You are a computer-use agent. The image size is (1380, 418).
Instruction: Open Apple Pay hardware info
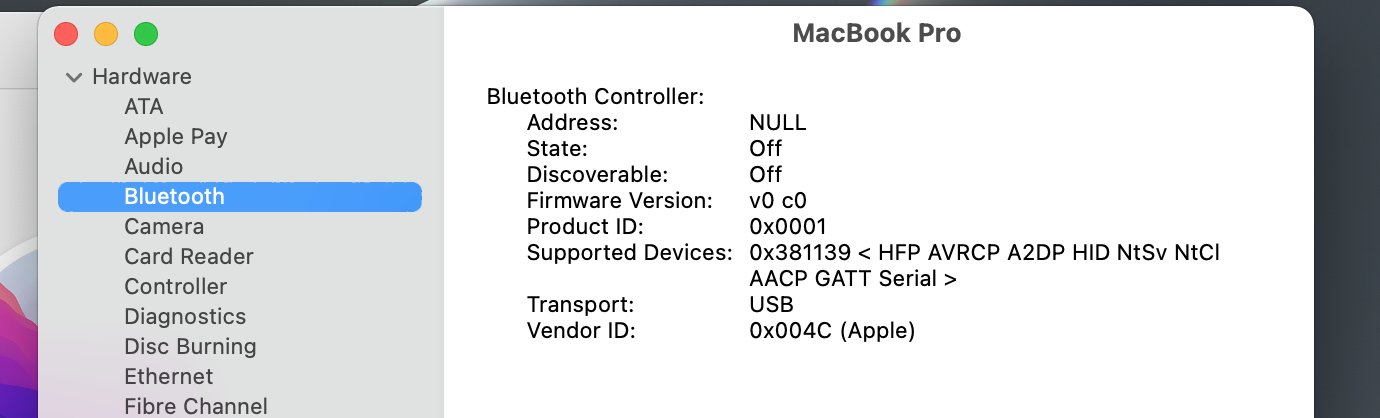[x=175, y=137]
